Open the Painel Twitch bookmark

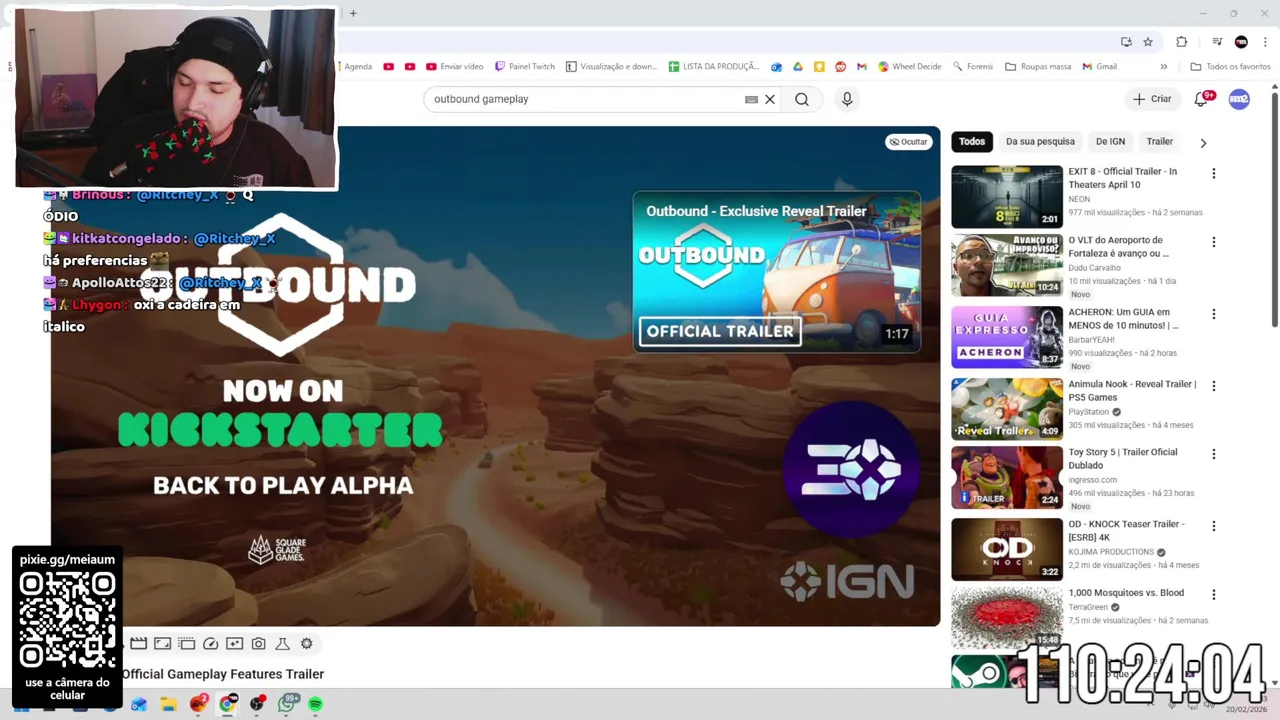(x=524, y=67)
